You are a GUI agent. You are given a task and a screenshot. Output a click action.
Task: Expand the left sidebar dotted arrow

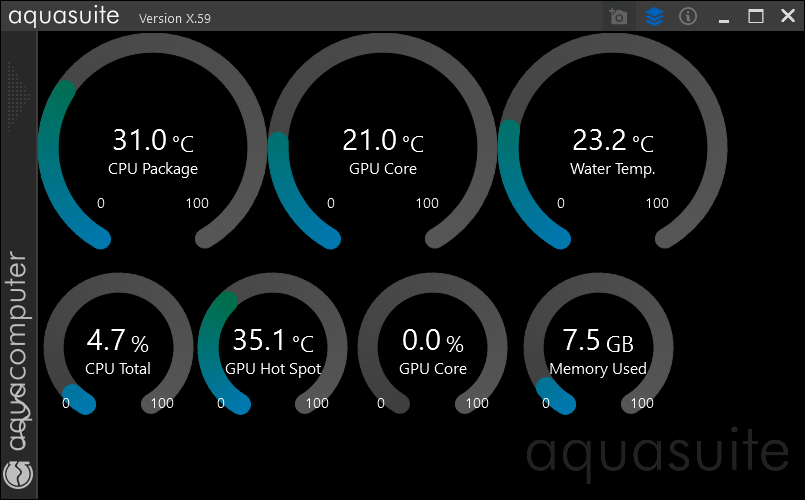click(x=15, y=96)
